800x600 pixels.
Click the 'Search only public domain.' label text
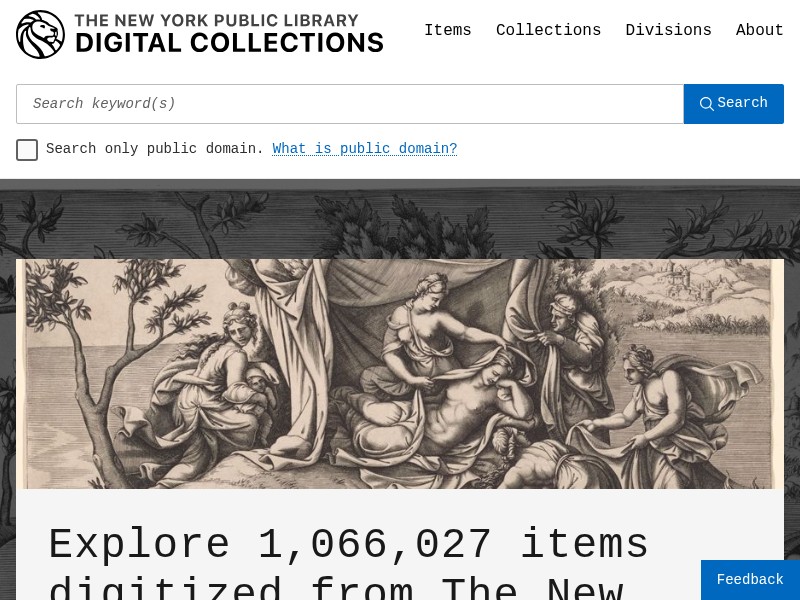tap(155, 148)
